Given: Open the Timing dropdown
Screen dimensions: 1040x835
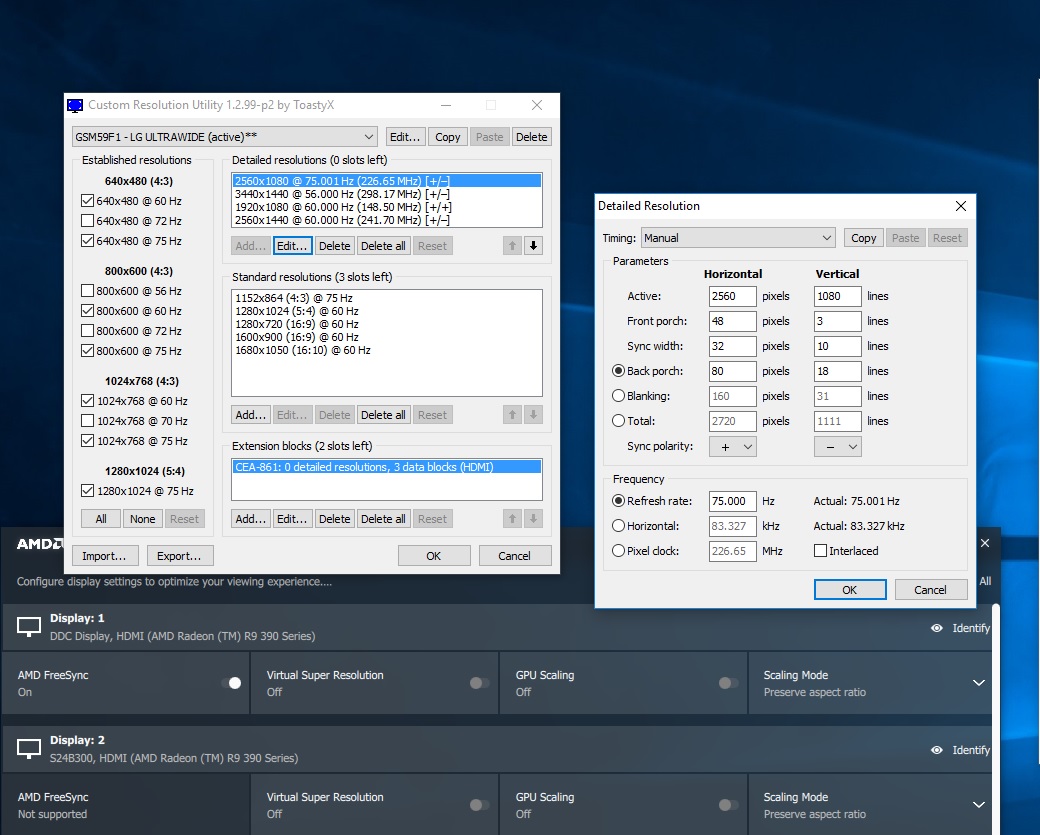Looking at the screenshot, I should [738, 238].
